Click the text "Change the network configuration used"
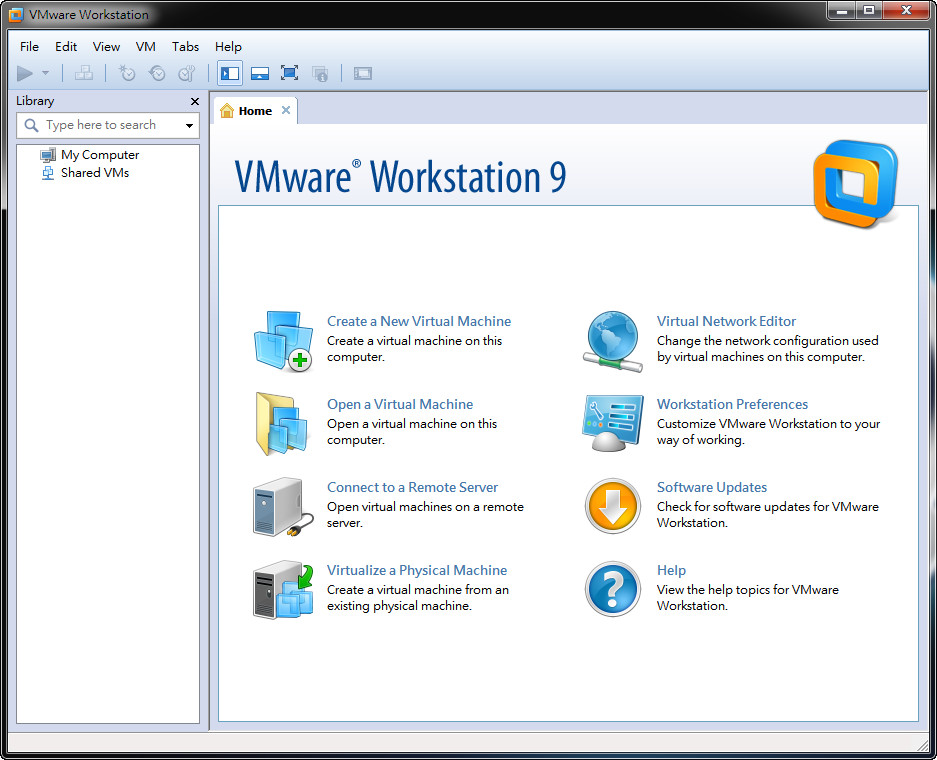Viewport: 937px width, 760px height. click(x=768, y=341)
